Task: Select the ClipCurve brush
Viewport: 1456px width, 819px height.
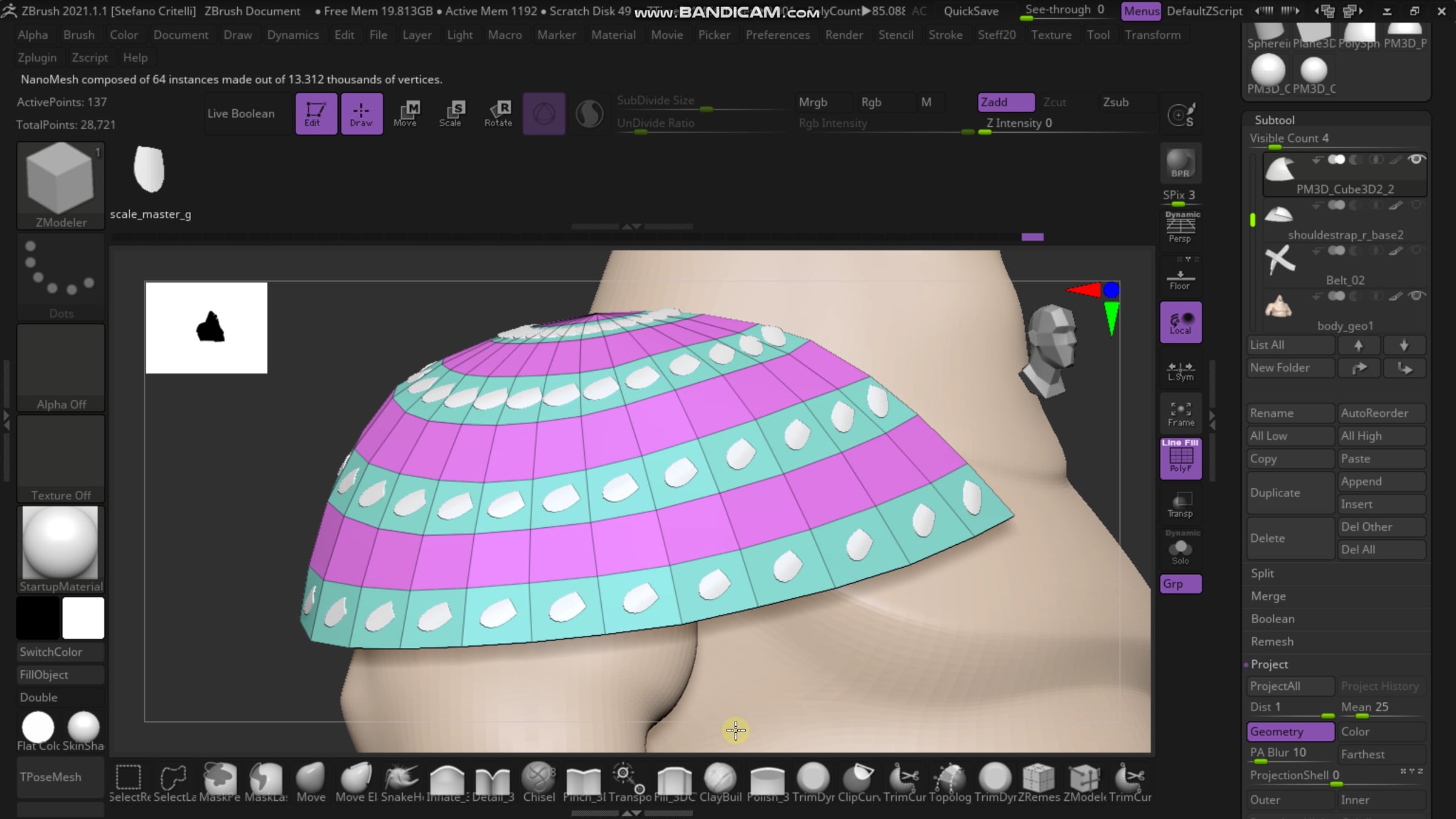Action: pyautogui.click(x=859, y=783)
